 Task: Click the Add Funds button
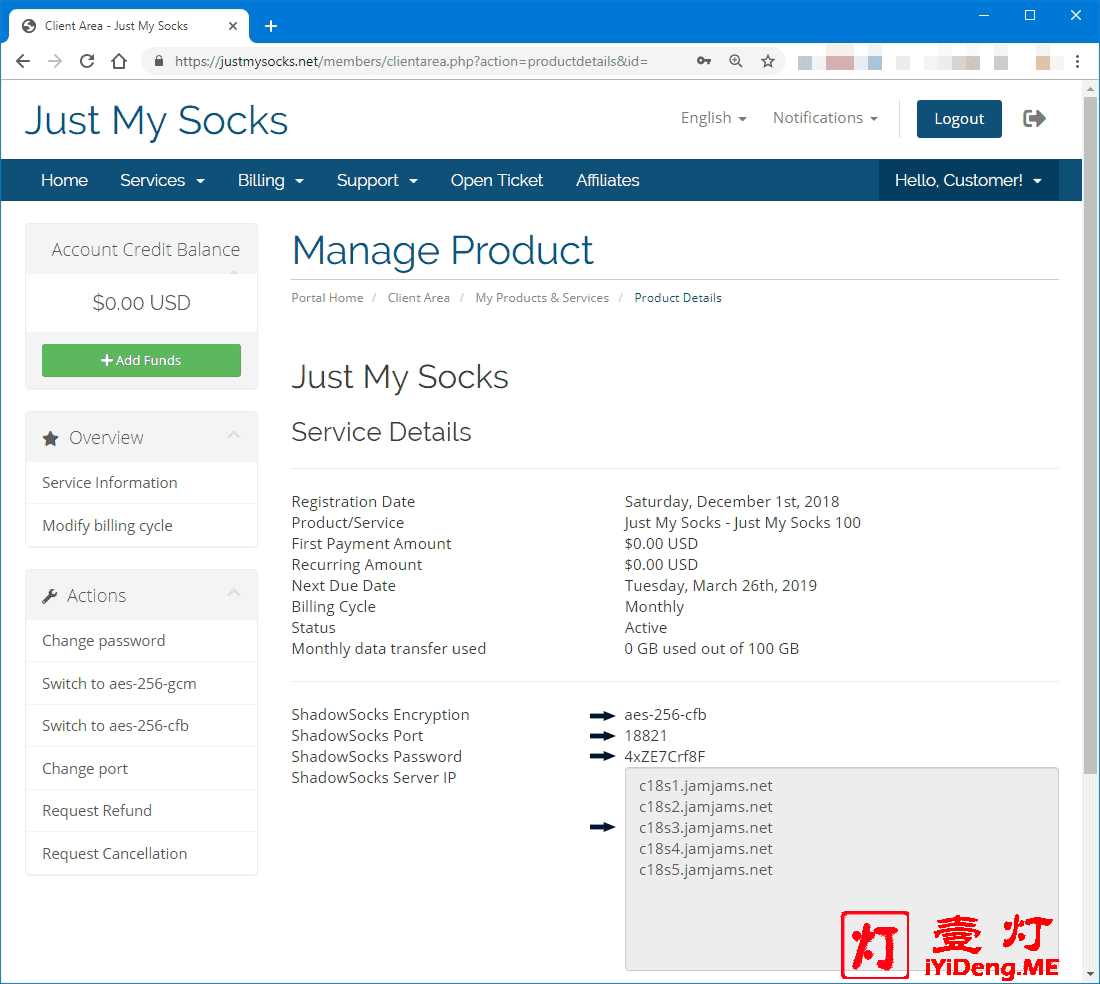142,360
